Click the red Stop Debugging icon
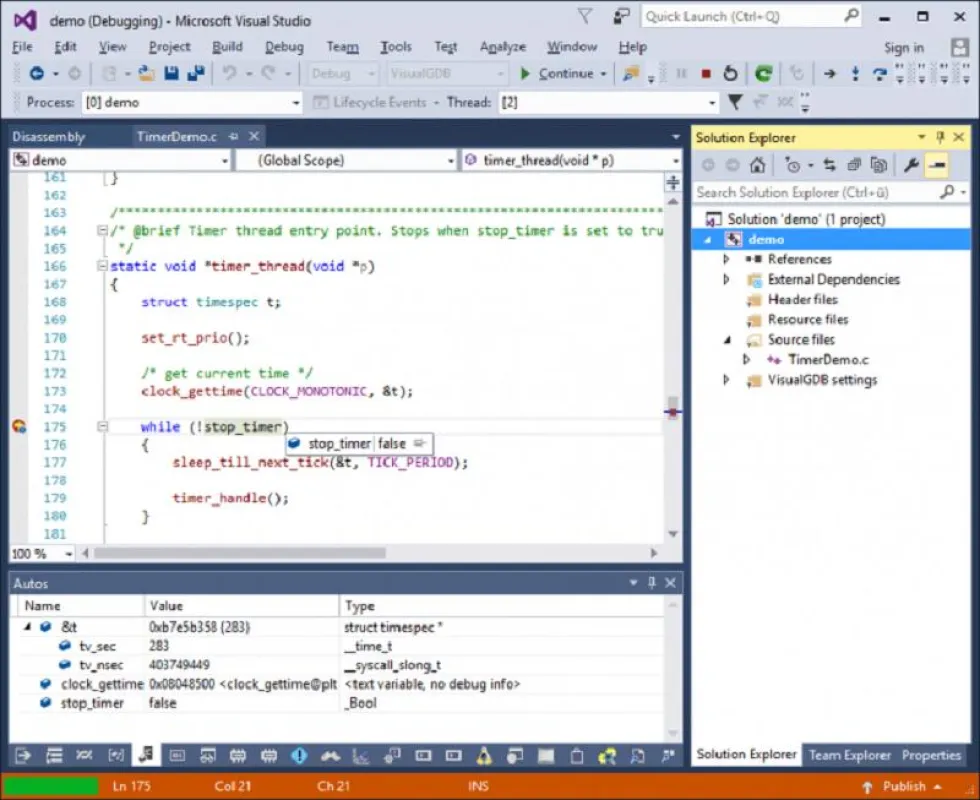The width and height of the screenshot is (980, 800). [706, 74]
